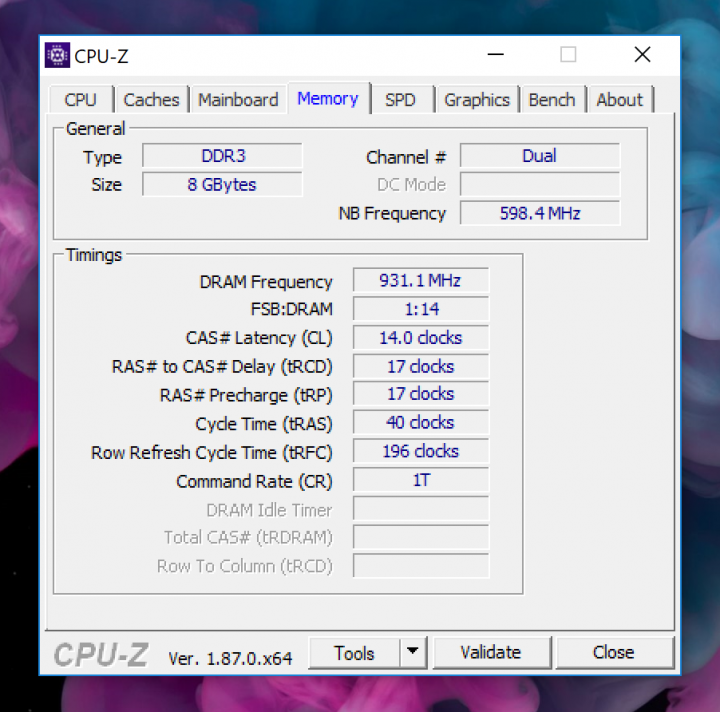This screenshot has height=712, width=720.
Task: Click the RAS# Precharge (tRP) label
Action: click(x=246, y=396)
